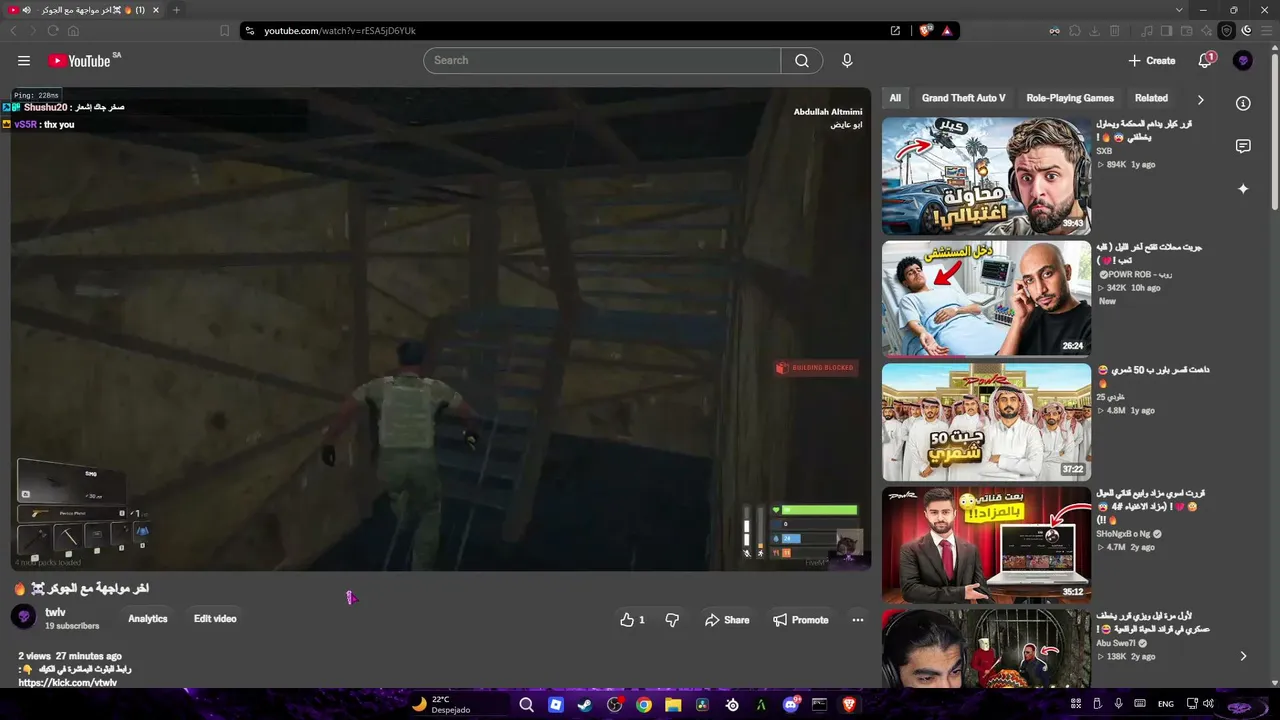
Task: Start voice search with the microphone
Action: click(847, 61)
